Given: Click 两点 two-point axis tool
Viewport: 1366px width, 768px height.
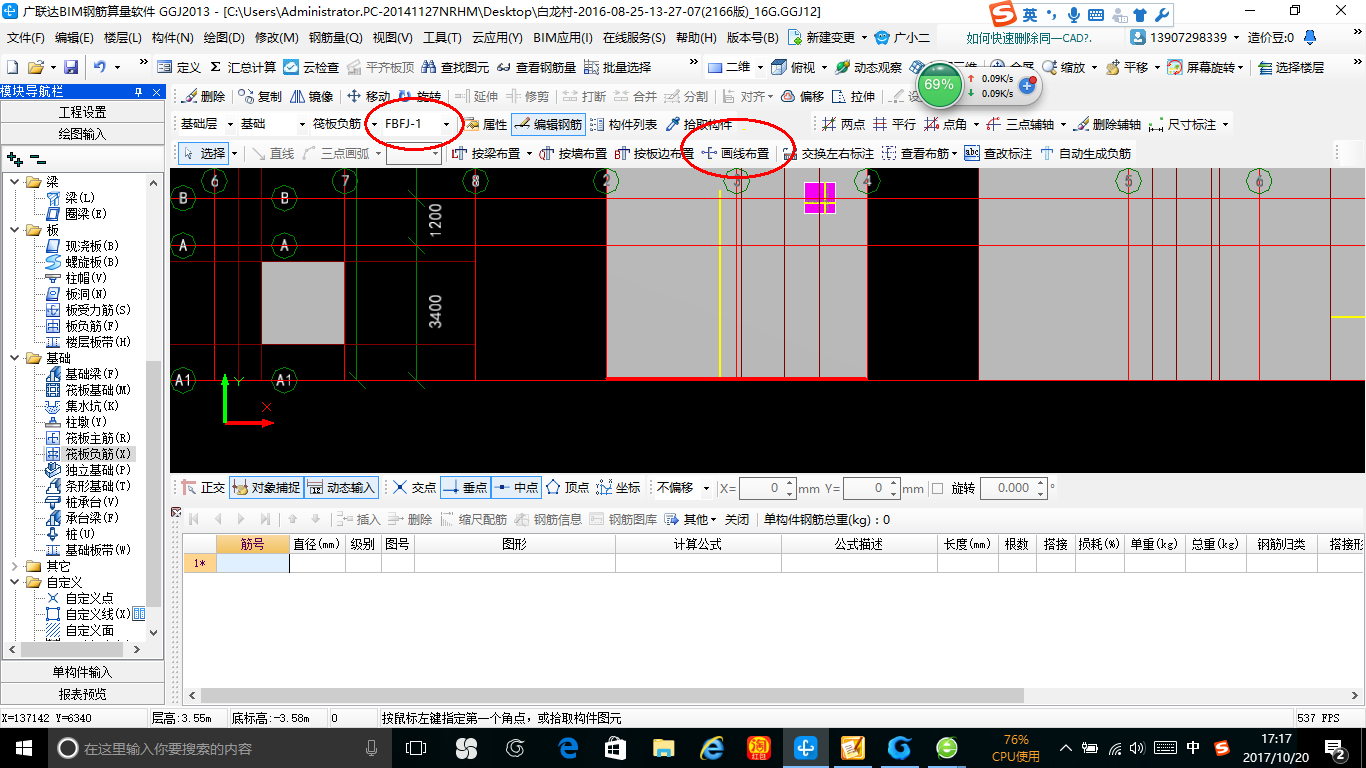Looking at the screenshot, I should click(x=843, y=124).
